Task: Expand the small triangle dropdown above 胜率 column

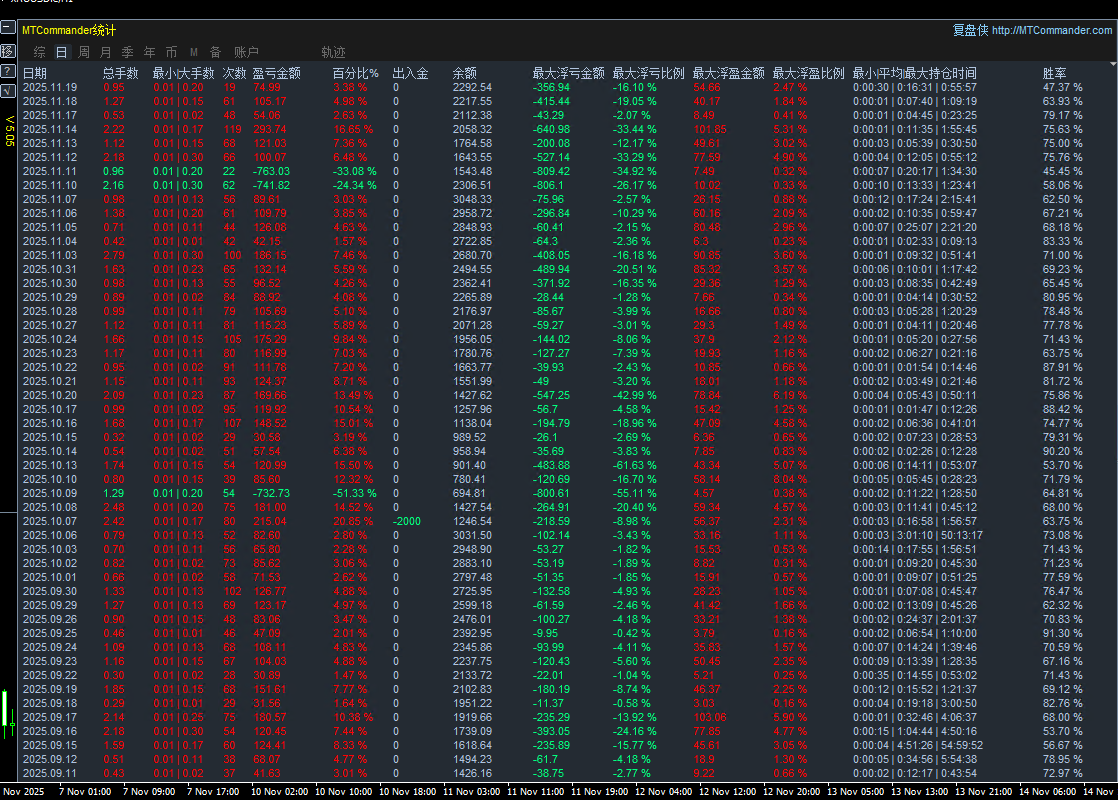Action: 1113,64
